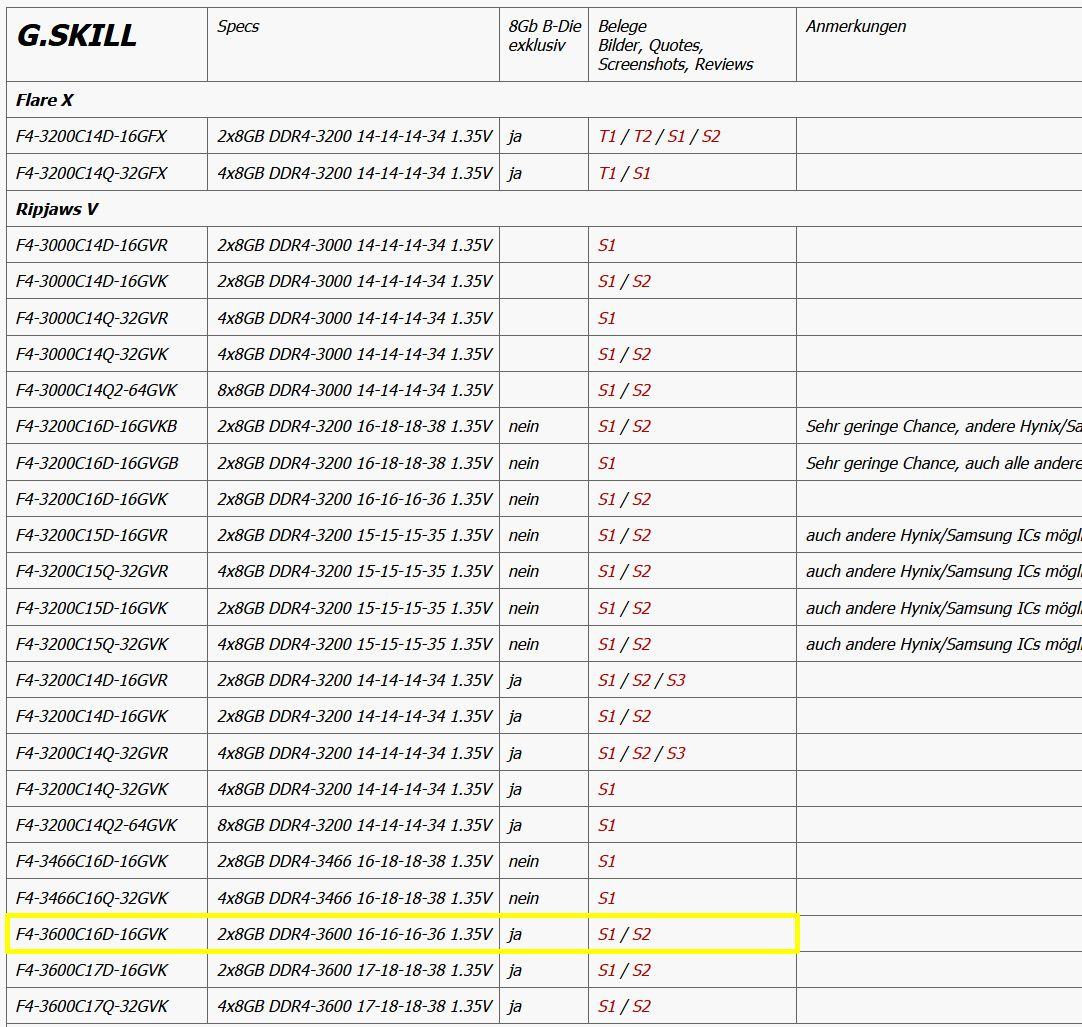This screenshot has width=1082, height=1027.
Task: Open S1 link in F4-3200C14D-16GVK row
Action: click(x=607, y=716)
